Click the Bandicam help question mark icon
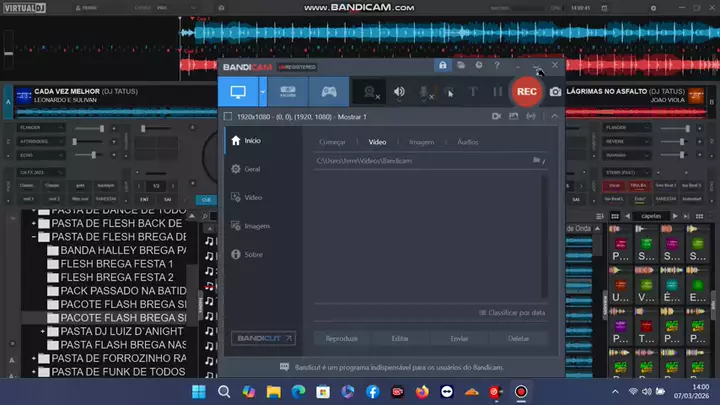This screenshot has width=720, height=405. pyautogui.click(x=497, y=65)
